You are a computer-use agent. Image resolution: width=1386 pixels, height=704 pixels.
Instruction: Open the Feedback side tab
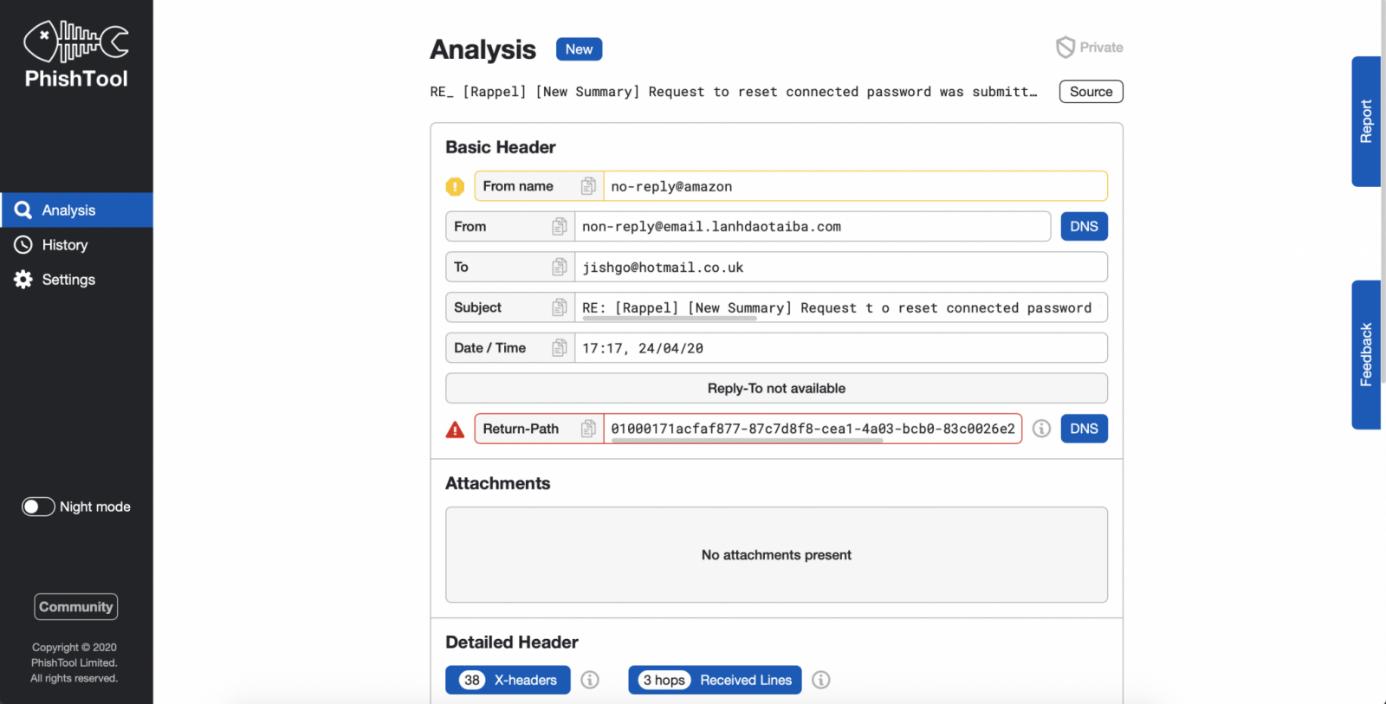(x=1366, y=355)
